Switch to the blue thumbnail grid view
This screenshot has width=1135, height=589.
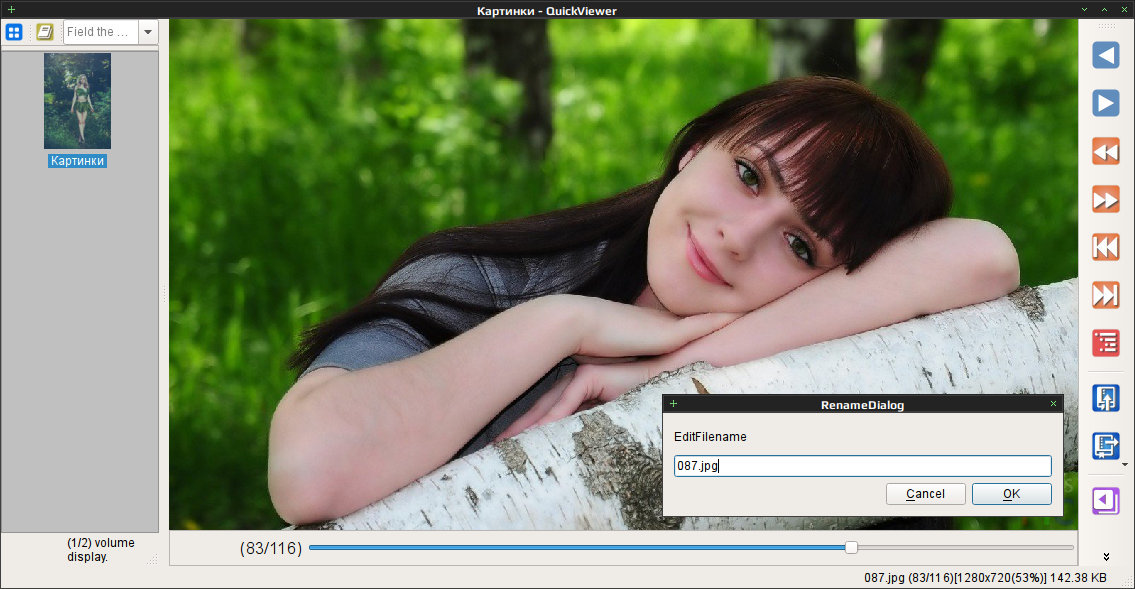[x=14, y=32]
